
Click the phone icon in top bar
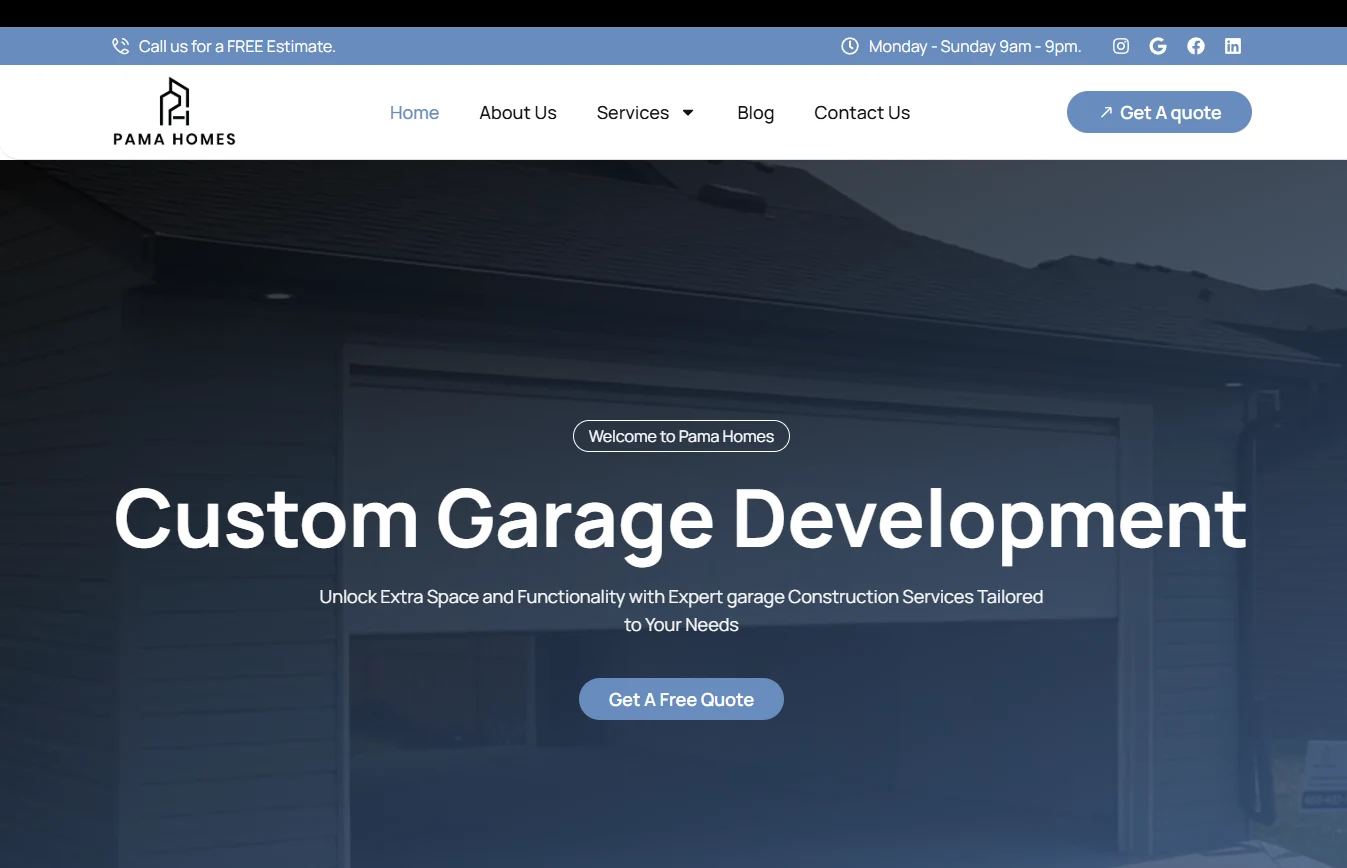(x=121, y=46)
